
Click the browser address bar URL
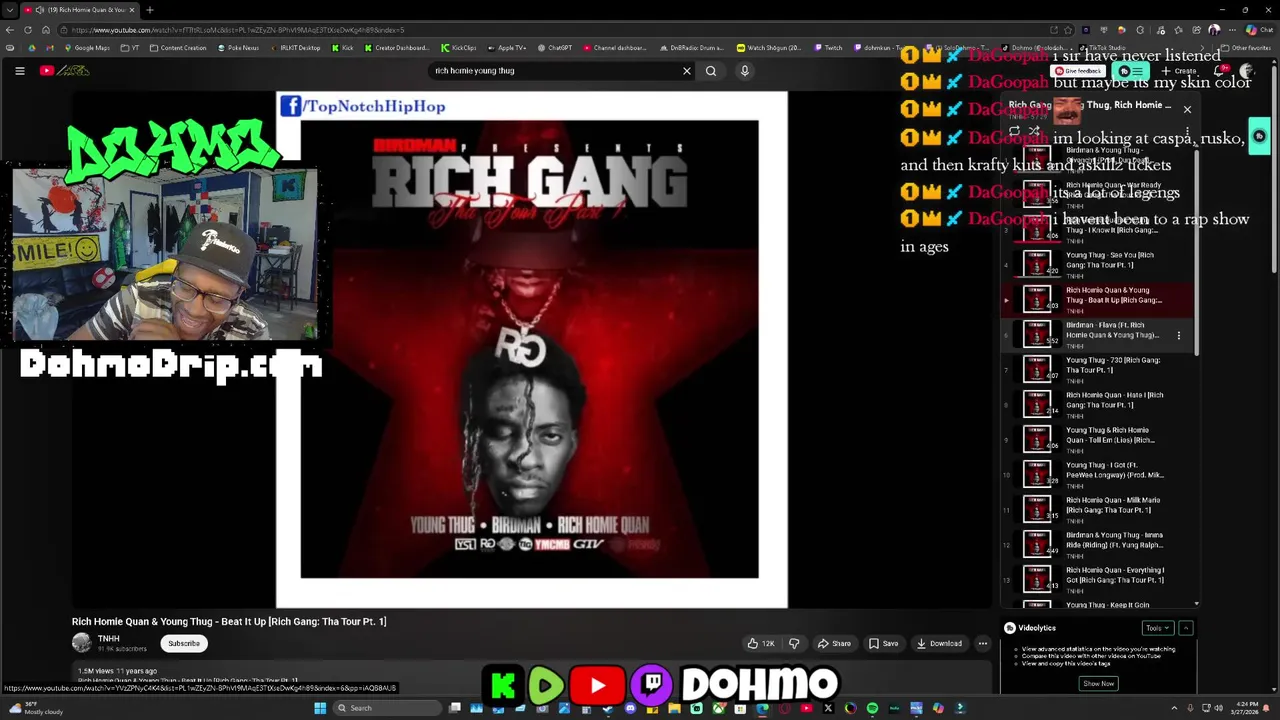click(238, 30)
